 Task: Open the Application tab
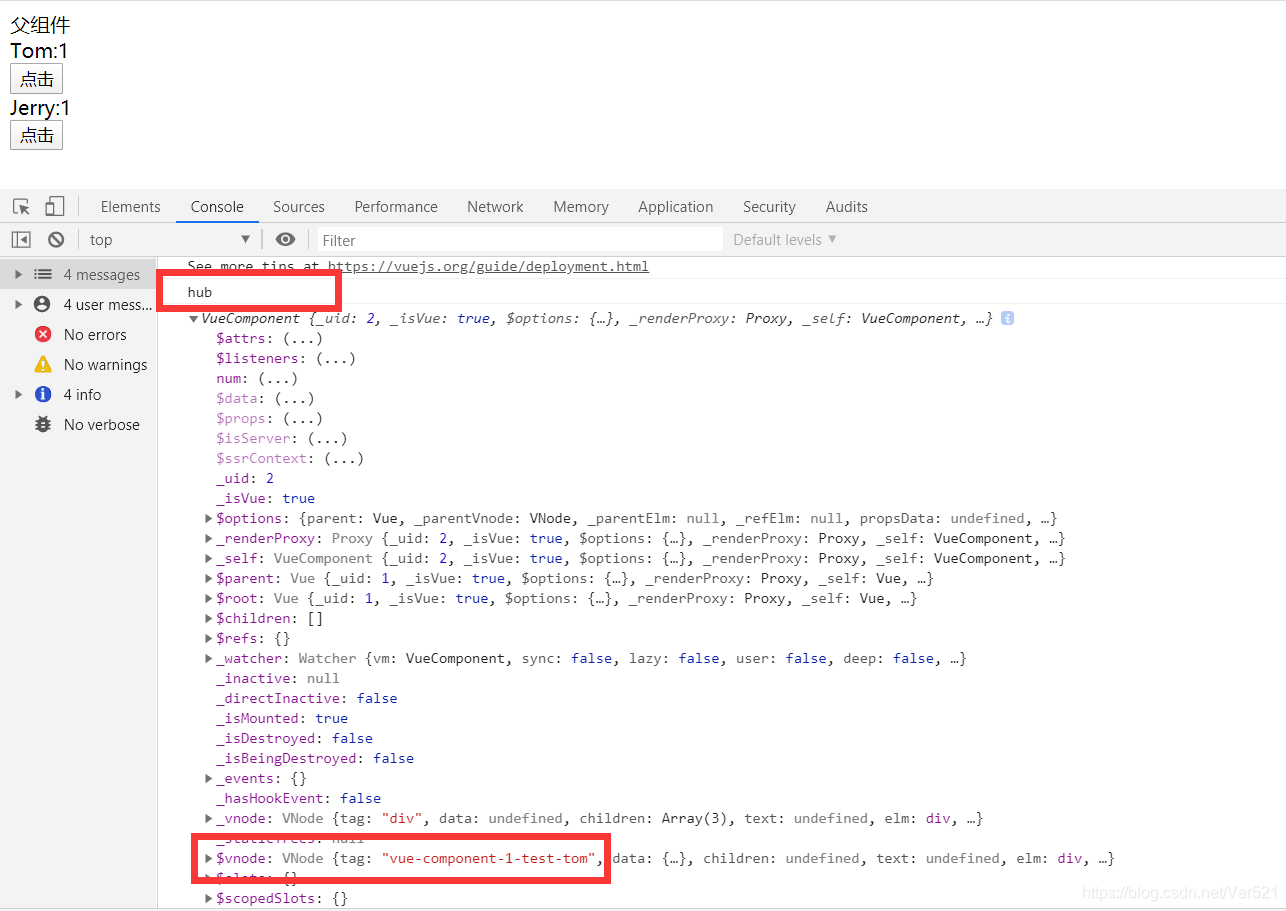coord(676,207)
